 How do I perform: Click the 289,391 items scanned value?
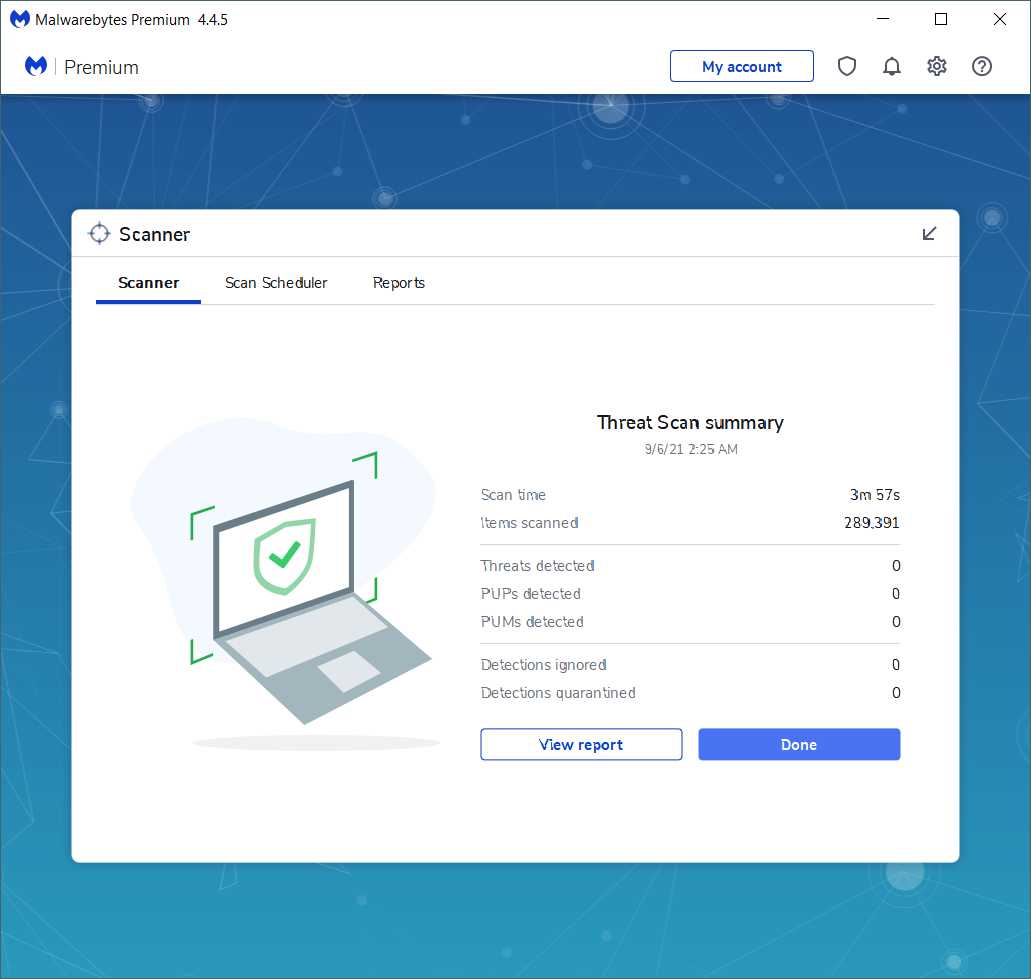pos(872,523)
